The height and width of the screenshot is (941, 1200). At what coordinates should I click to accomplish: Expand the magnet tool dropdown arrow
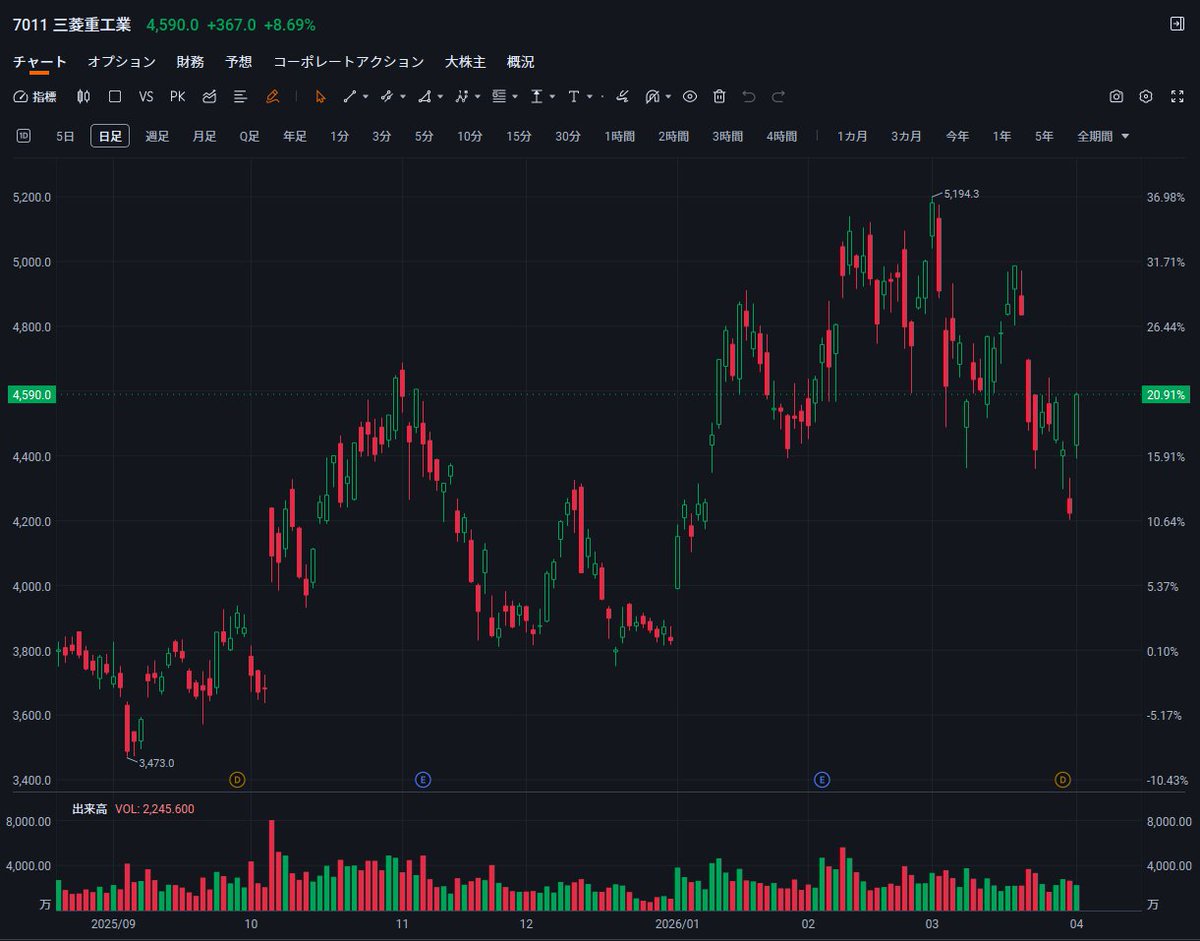click(667, 97)
